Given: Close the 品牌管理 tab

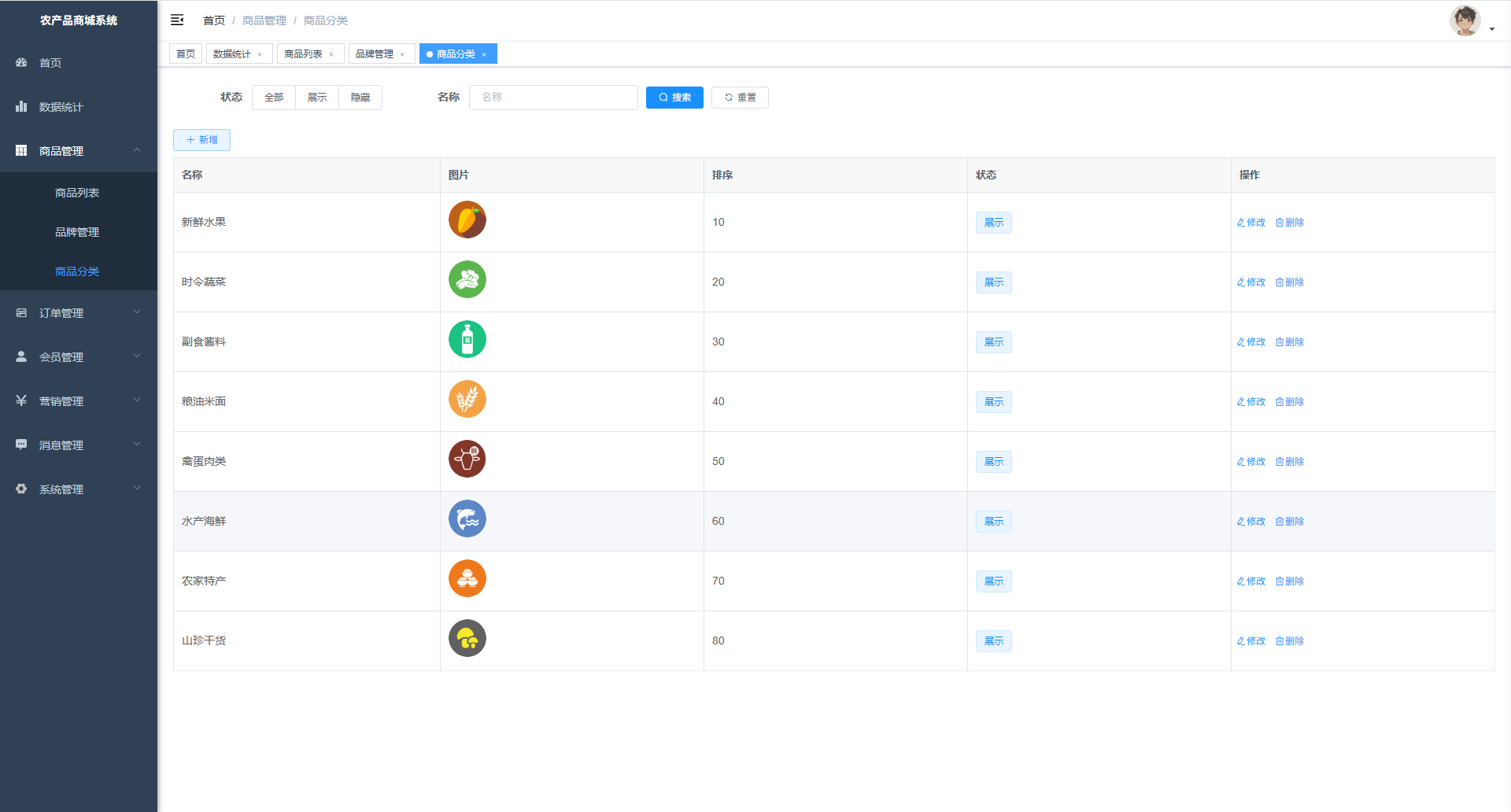Looking at the screenshot, I should tap(402, 54).
